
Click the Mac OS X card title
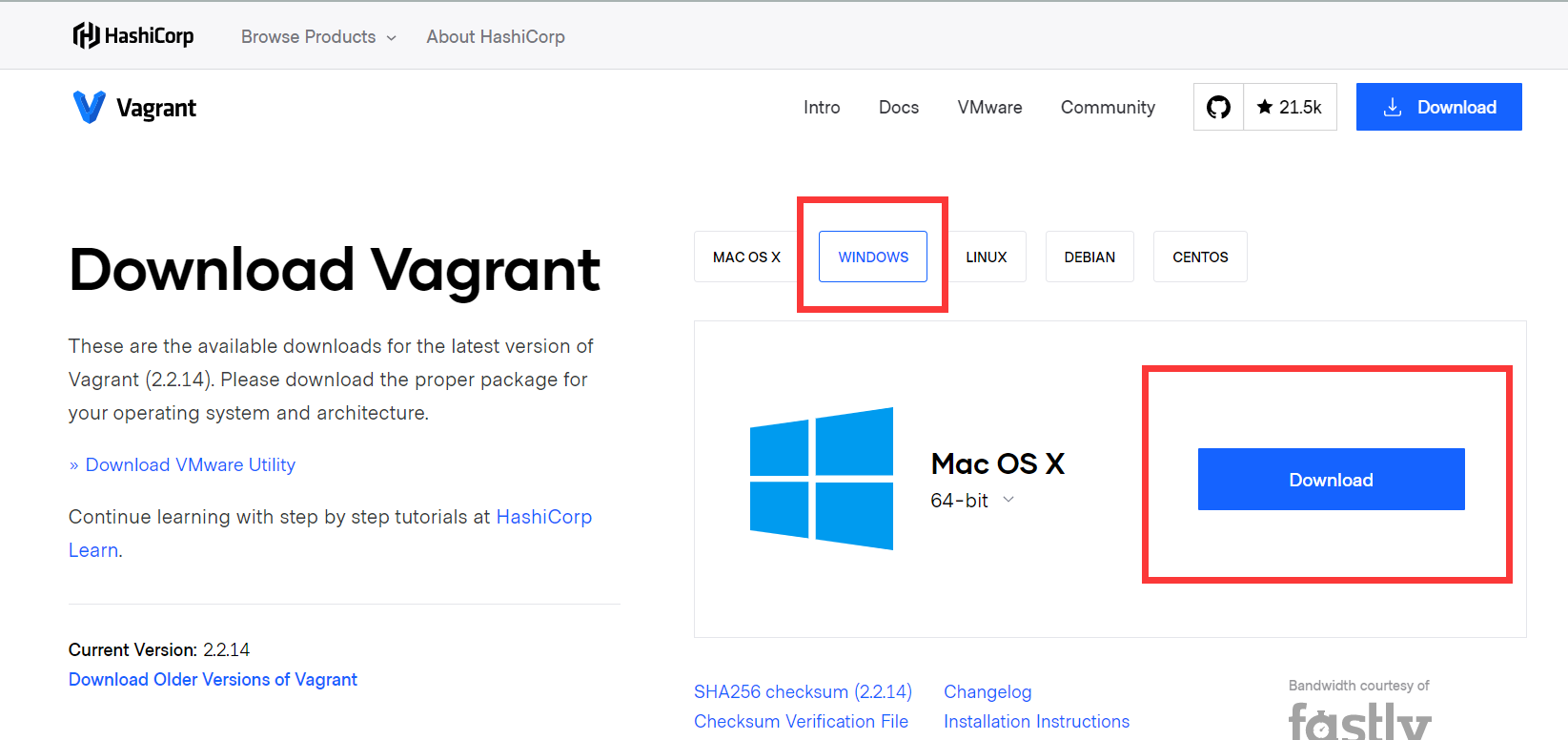pyautogui.click(x=998, y=463)
